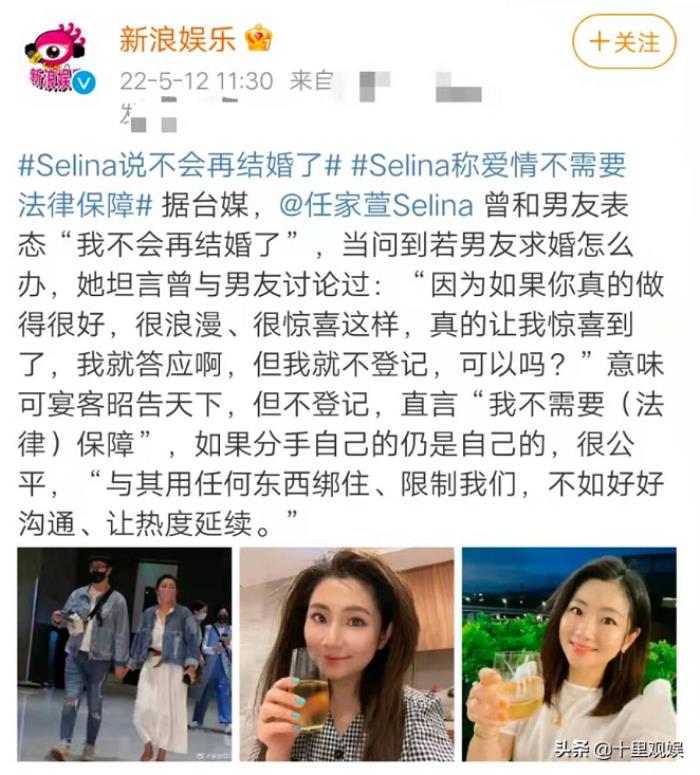The width and height of the screenshot is (700, 775).
Task: Click the post body quote “我不会再结婚了”
Action: click(x=178, y=245)
